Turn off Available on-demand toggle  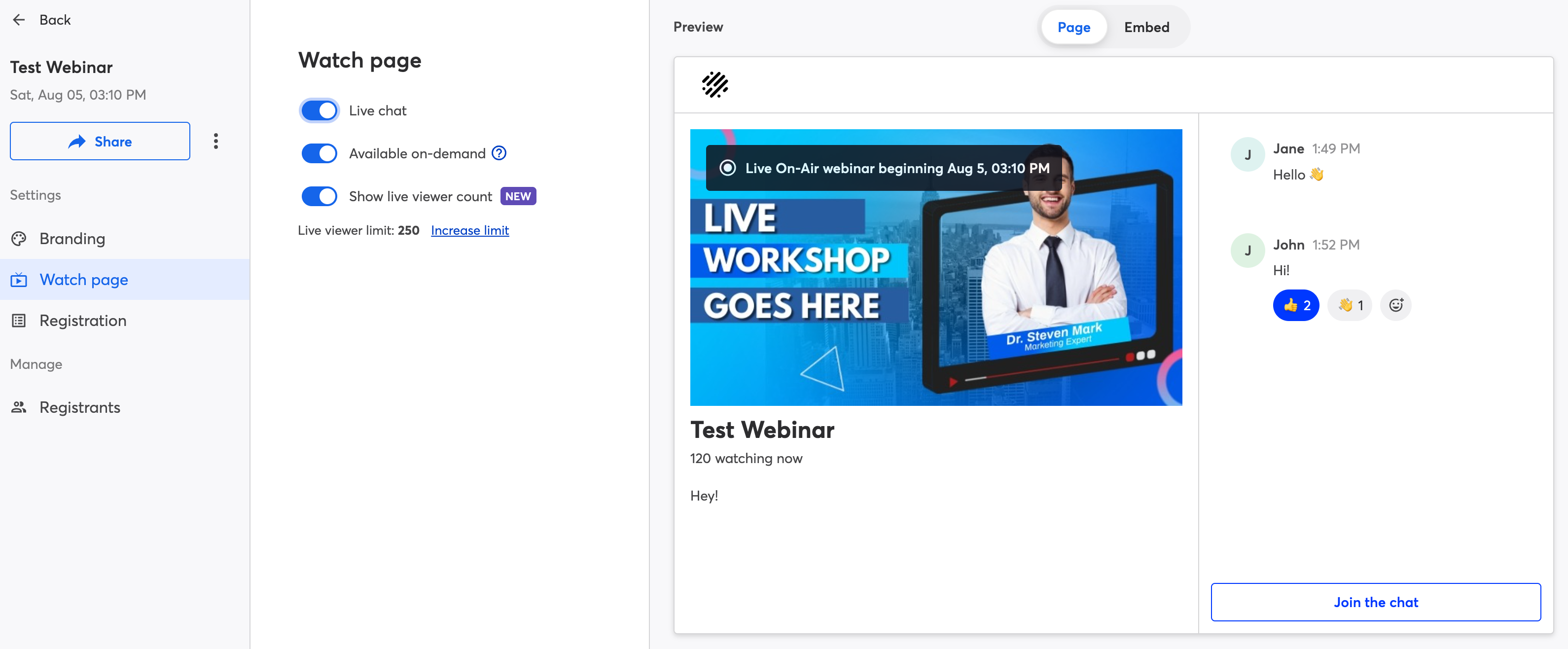point(319,153)
